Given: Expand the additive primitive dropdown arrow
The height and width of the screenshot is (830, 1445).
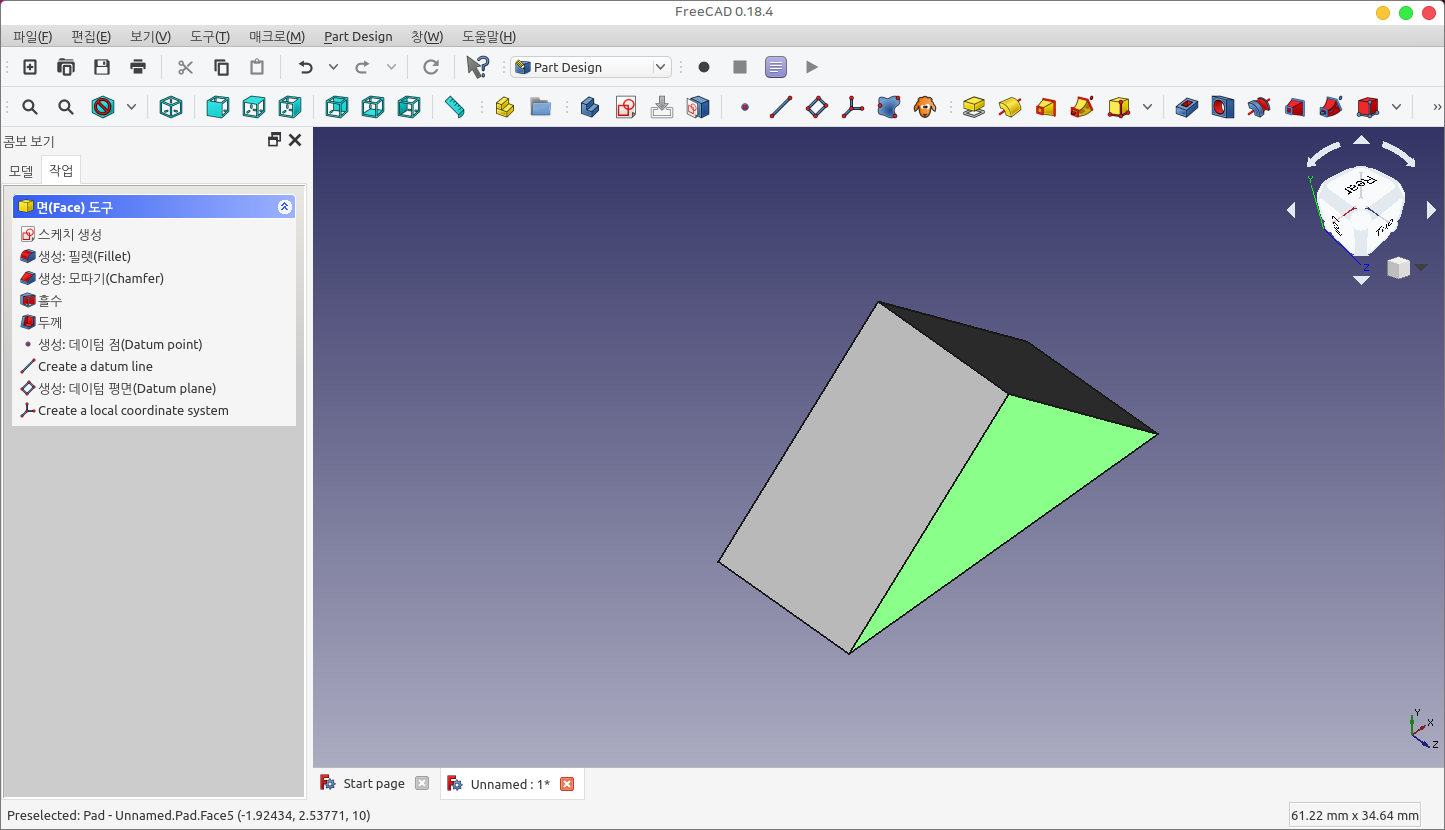Looking at the screenshot, I should click(x=1147, y=107).
